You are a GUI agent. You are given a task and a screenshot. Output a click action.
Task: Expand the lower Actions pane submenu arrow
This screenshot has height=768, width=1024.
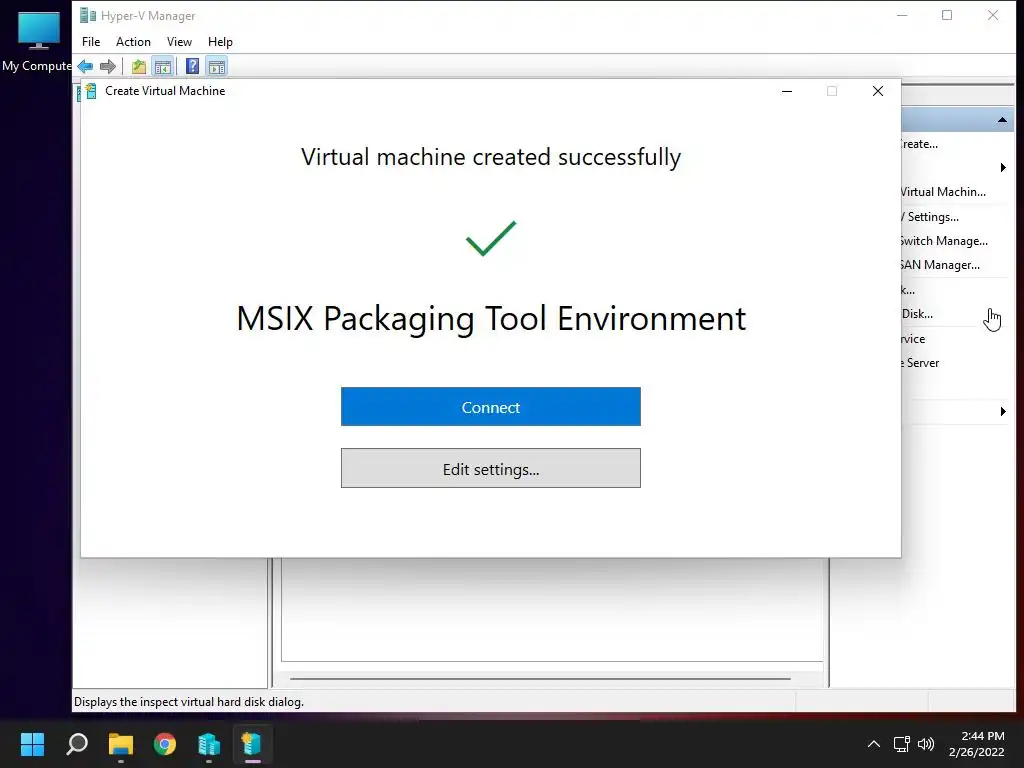tap(1003, 411)
